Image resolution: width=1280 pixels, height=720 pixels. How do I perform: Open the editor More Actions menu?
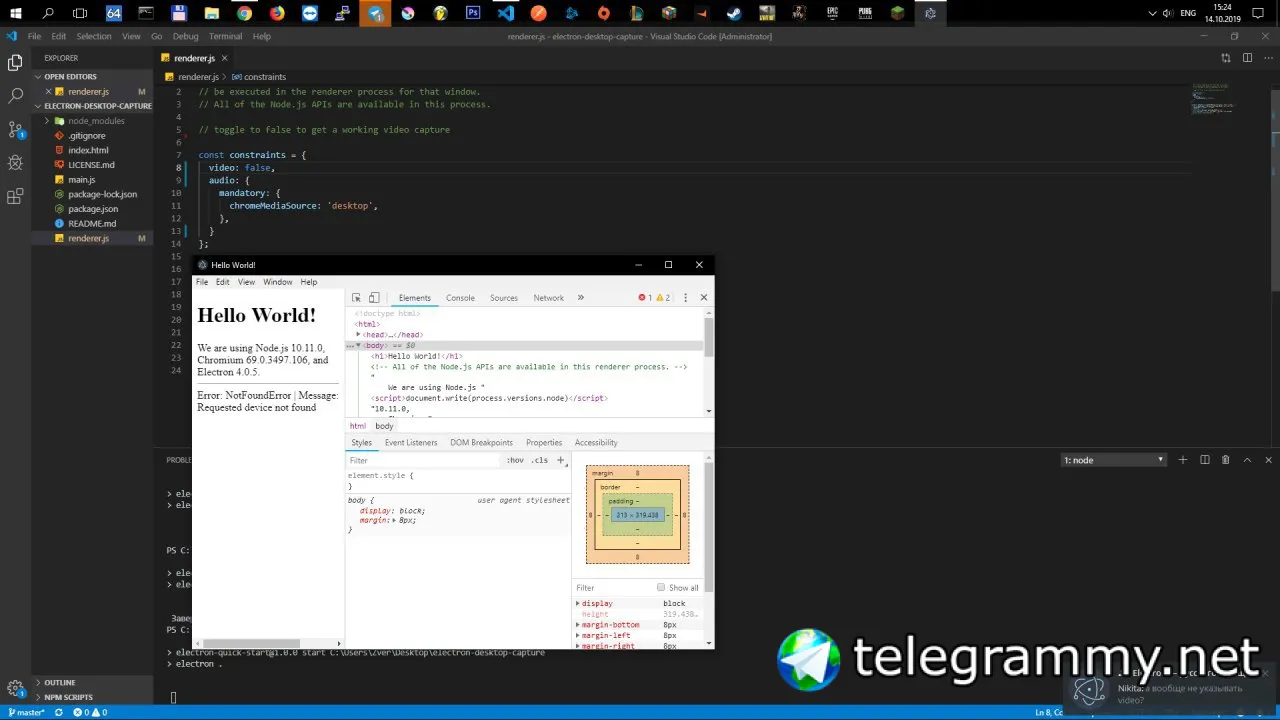click(1268, 58)
